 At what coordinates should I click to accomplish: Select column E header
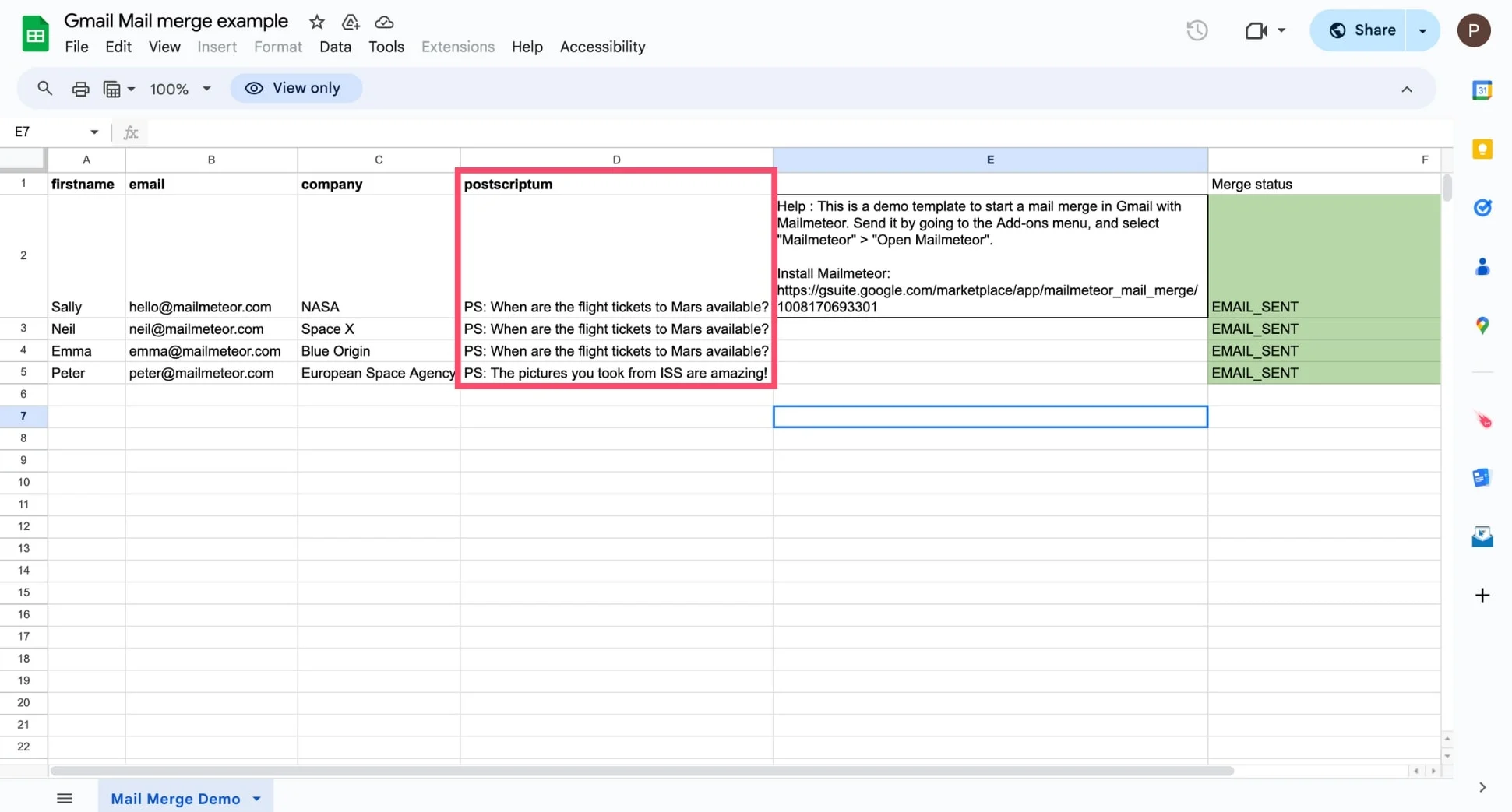point(990,160)
